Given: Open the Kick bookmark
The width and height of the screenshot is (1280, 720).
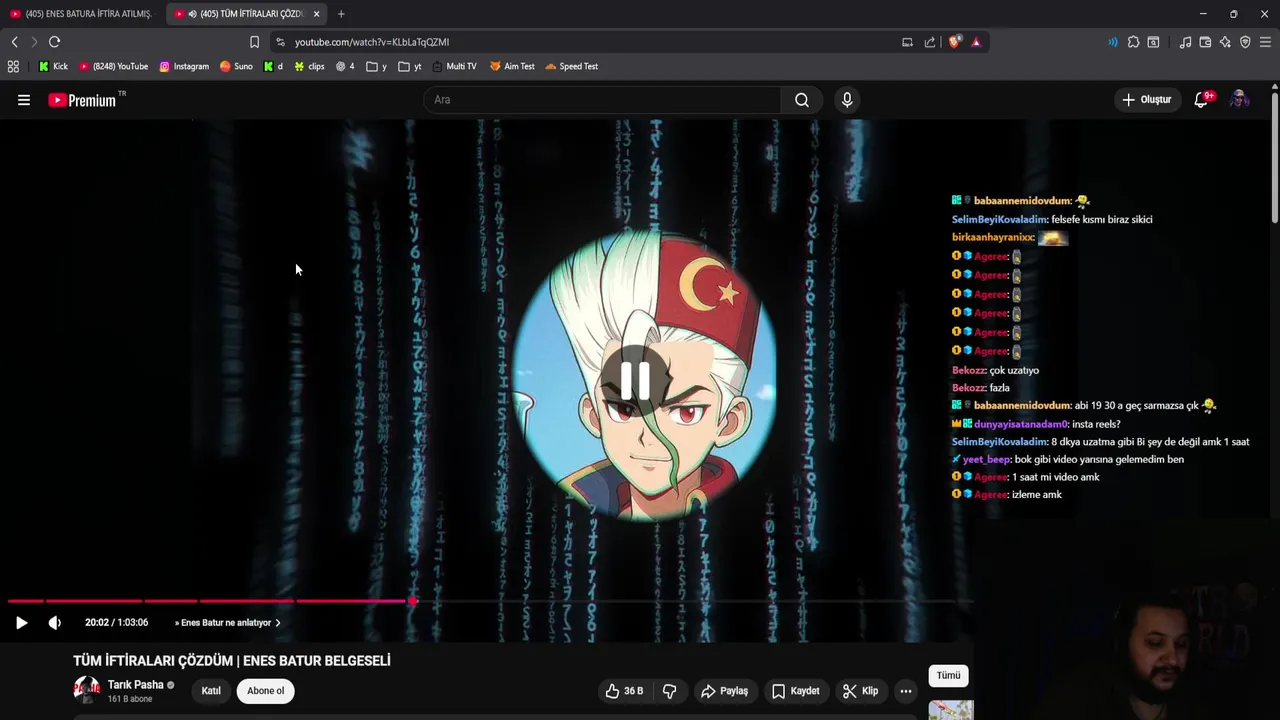Looking at the screenshot, I should (x=53, y=66).
